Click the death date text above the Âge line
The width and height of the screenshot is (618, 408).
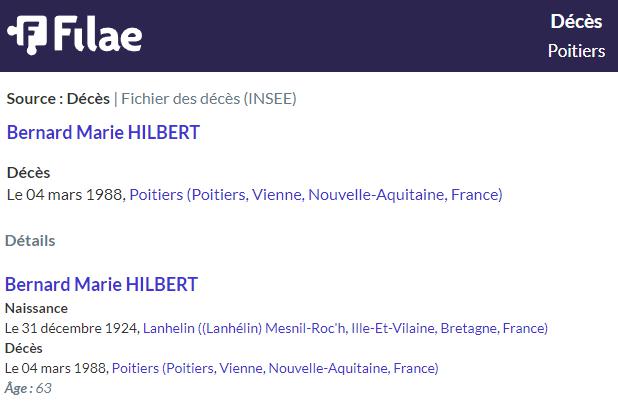click(x=56, y=368)
